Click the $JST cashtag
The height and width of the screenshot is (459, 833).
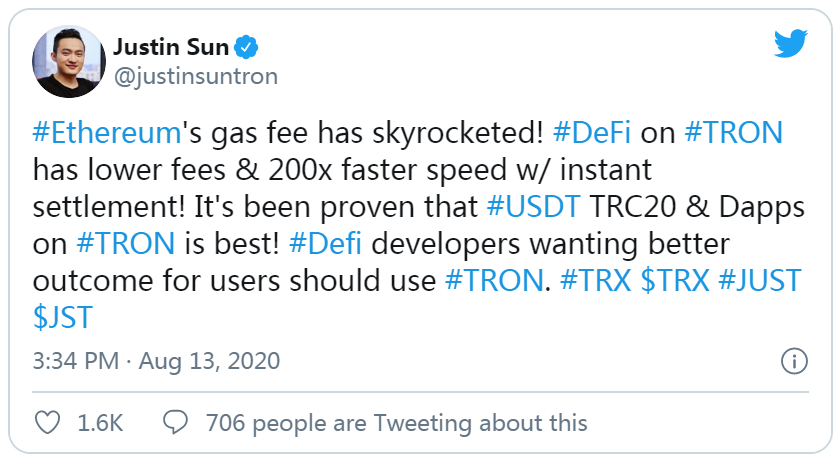click(x=64, y=318)
